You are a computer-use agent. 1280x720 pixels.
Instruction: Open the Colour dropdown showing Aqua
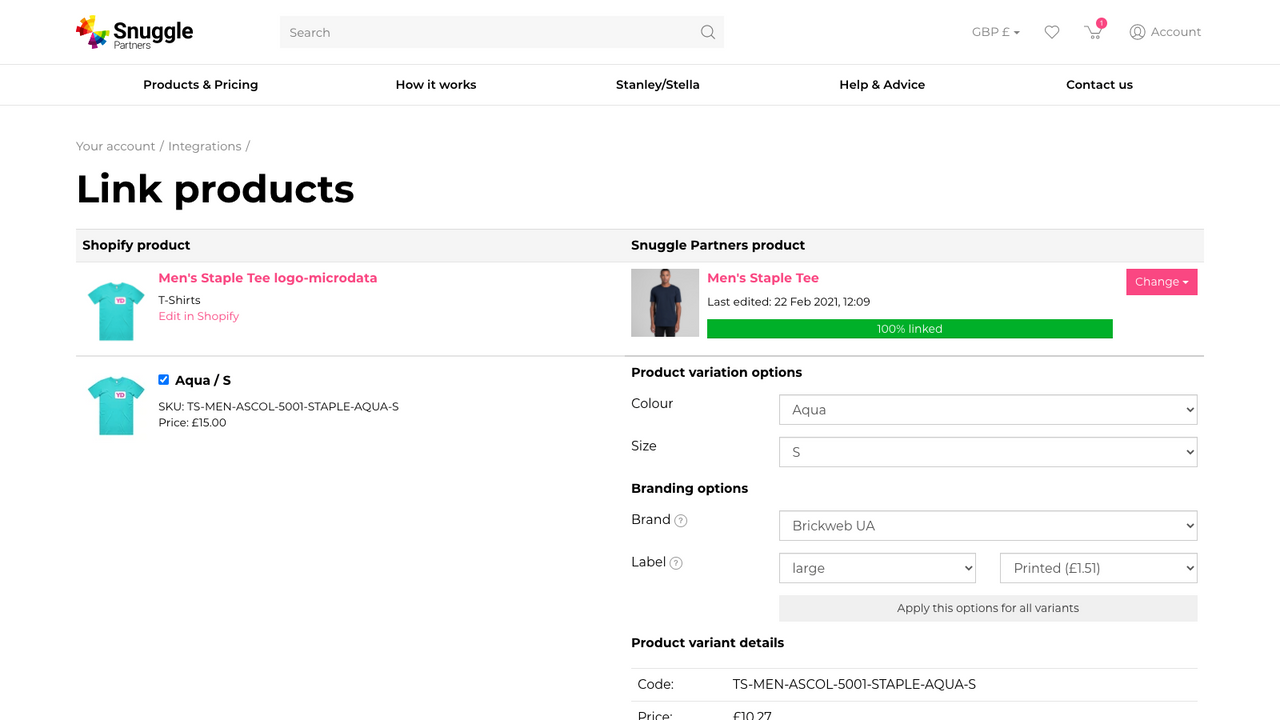click(987, 409)
